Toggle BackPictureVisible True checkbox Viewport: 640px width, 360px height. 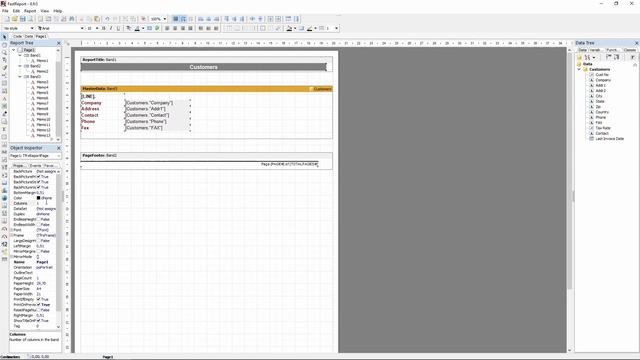pyautogui.click(x=38, y=187)
